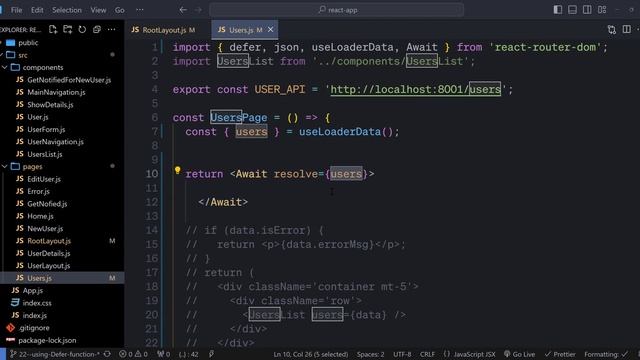Open the Go menu
The height and width of the screenshot is (360, 640).
point(119,10)
